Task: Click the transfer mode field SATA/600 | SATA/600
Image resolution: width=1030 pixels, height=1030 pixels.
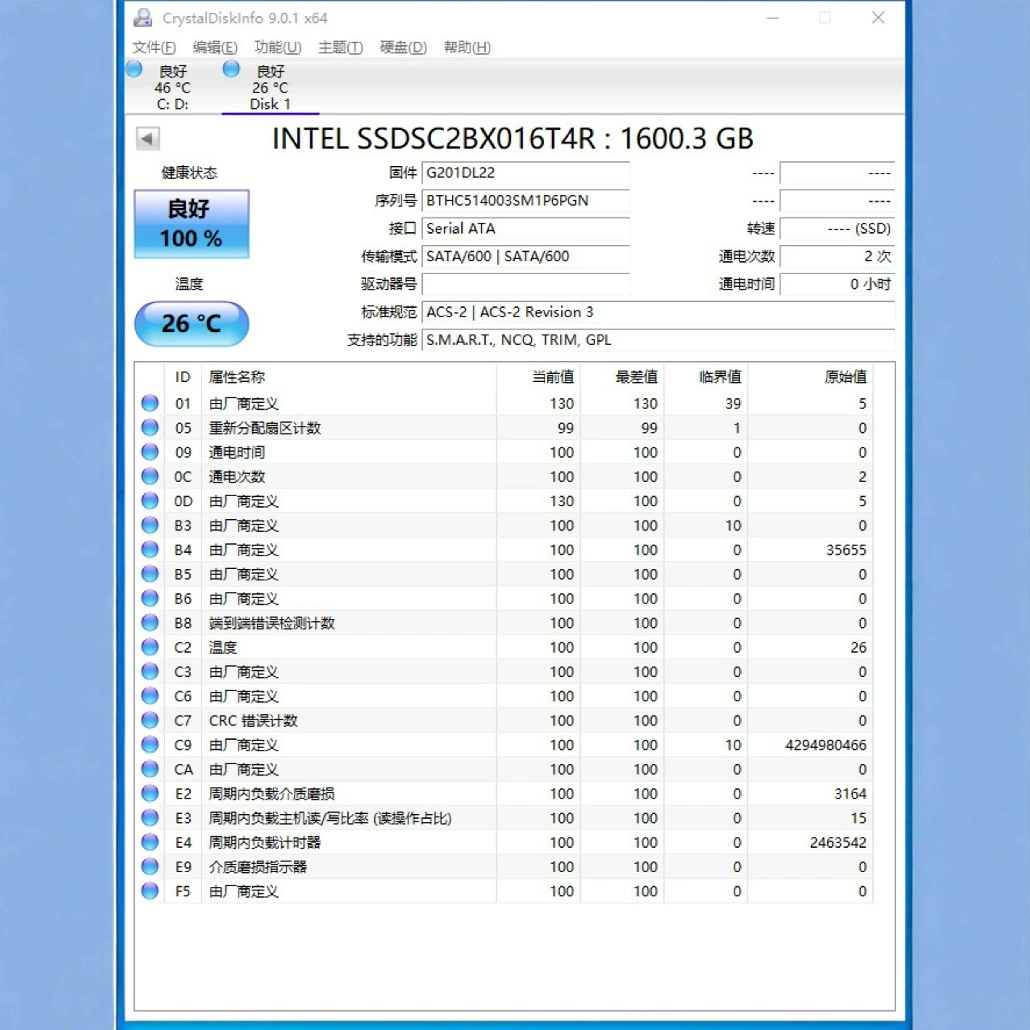Action: (526, 256)
